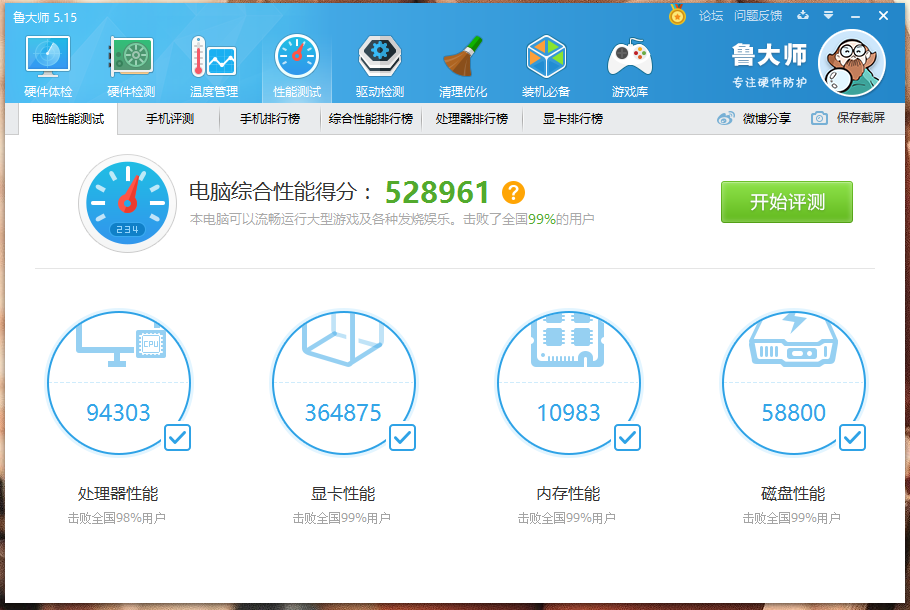Click the download tray icon in title bar
Image resolution: width=910 pixels, height=610 pixels.
pyautogui.click(x=803, y=15)
